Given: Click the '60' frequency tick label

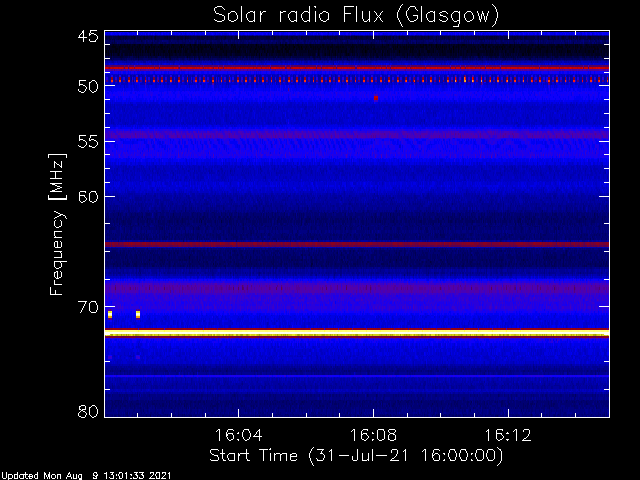Looking at the screenshot, I should (88, 197).
